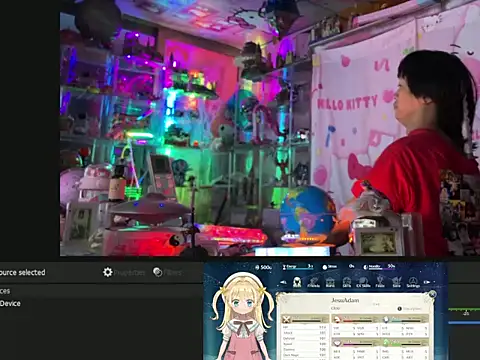Select the Speed stat row

pos(304,344)
